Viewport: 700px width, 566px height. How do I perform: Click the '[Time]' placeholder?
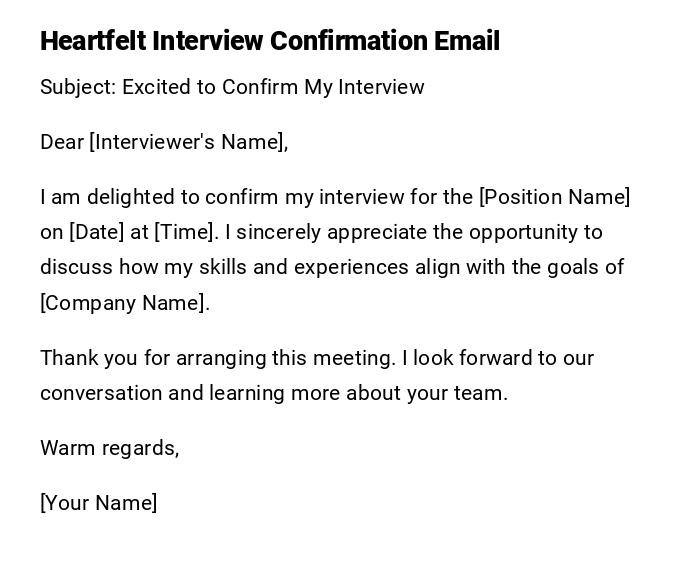tap(185, 232)
